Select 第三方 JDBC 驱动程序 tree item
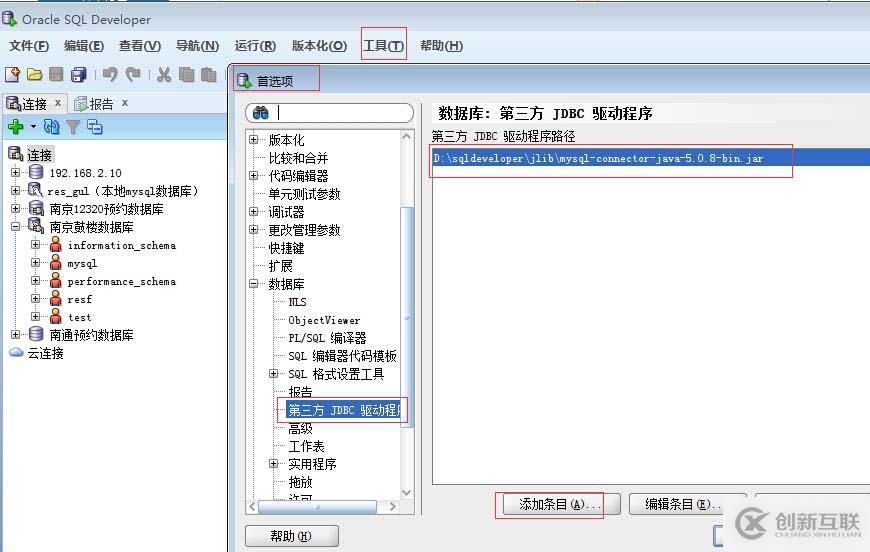The height and width of the screenshot is (552, 870). pos(344,410)
